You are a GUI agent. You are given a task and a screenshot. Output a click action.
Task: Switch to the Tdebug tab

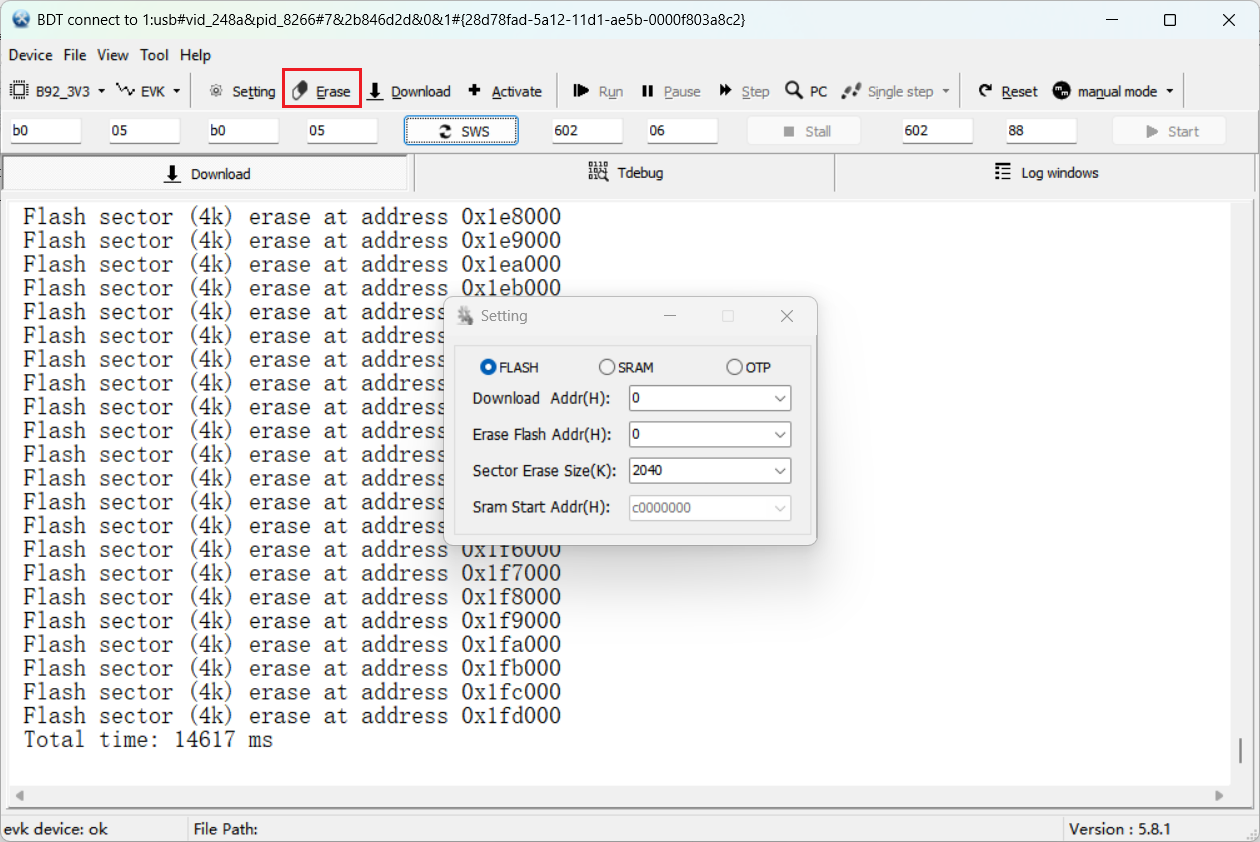click(625, 173)
